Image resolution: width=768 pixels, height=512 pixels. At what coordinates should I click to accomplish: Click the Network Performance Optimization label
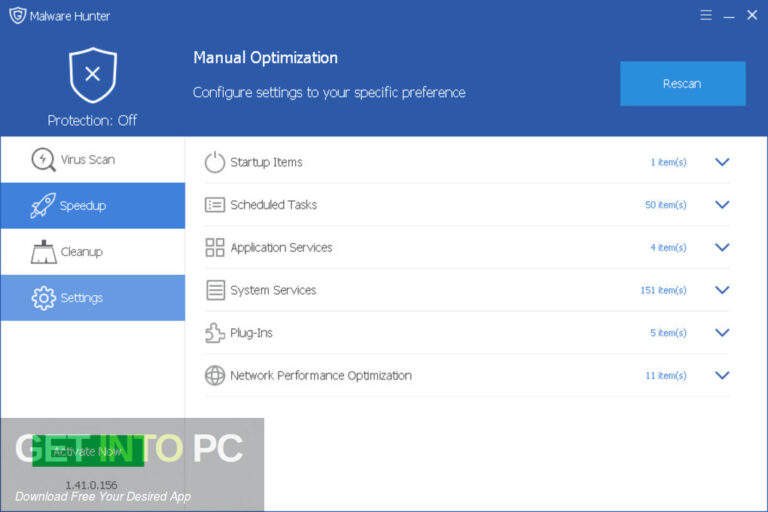coord(321,375)
